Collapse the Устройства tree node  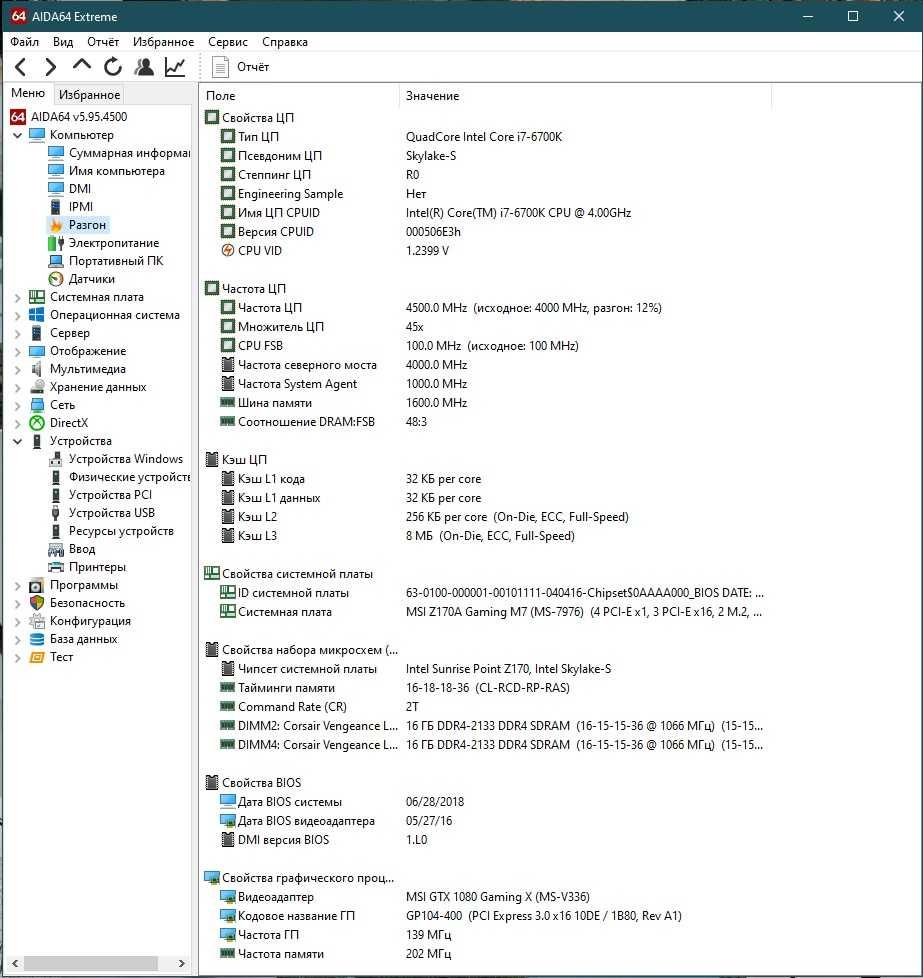17,441
